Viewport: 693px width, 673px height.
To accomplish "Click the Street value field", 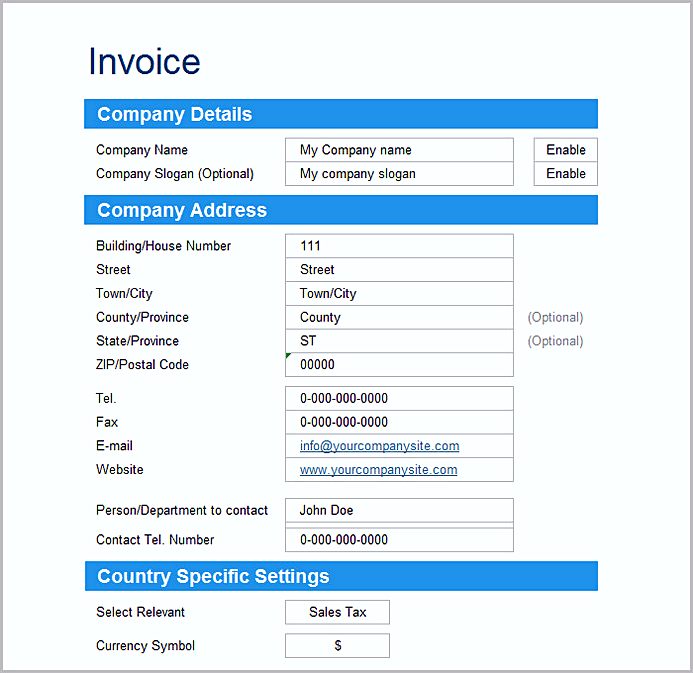I will (x=399, y=270).
